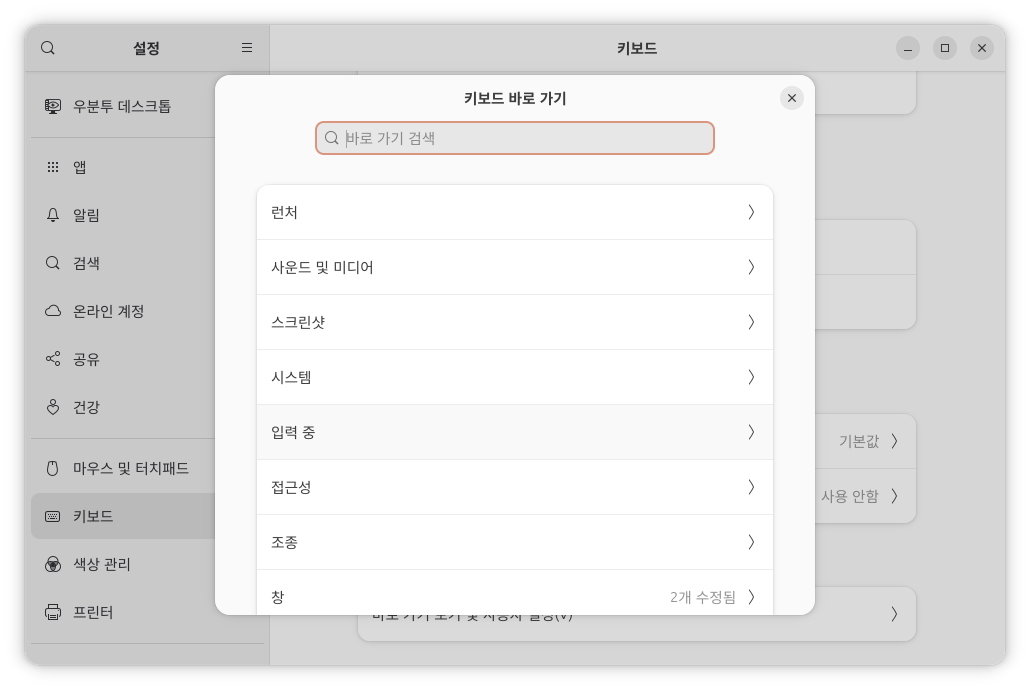Expand the 시스템 shortcuts section
Image resolution: width=1030 pixels, height=690 pixels.
[514, 377]
